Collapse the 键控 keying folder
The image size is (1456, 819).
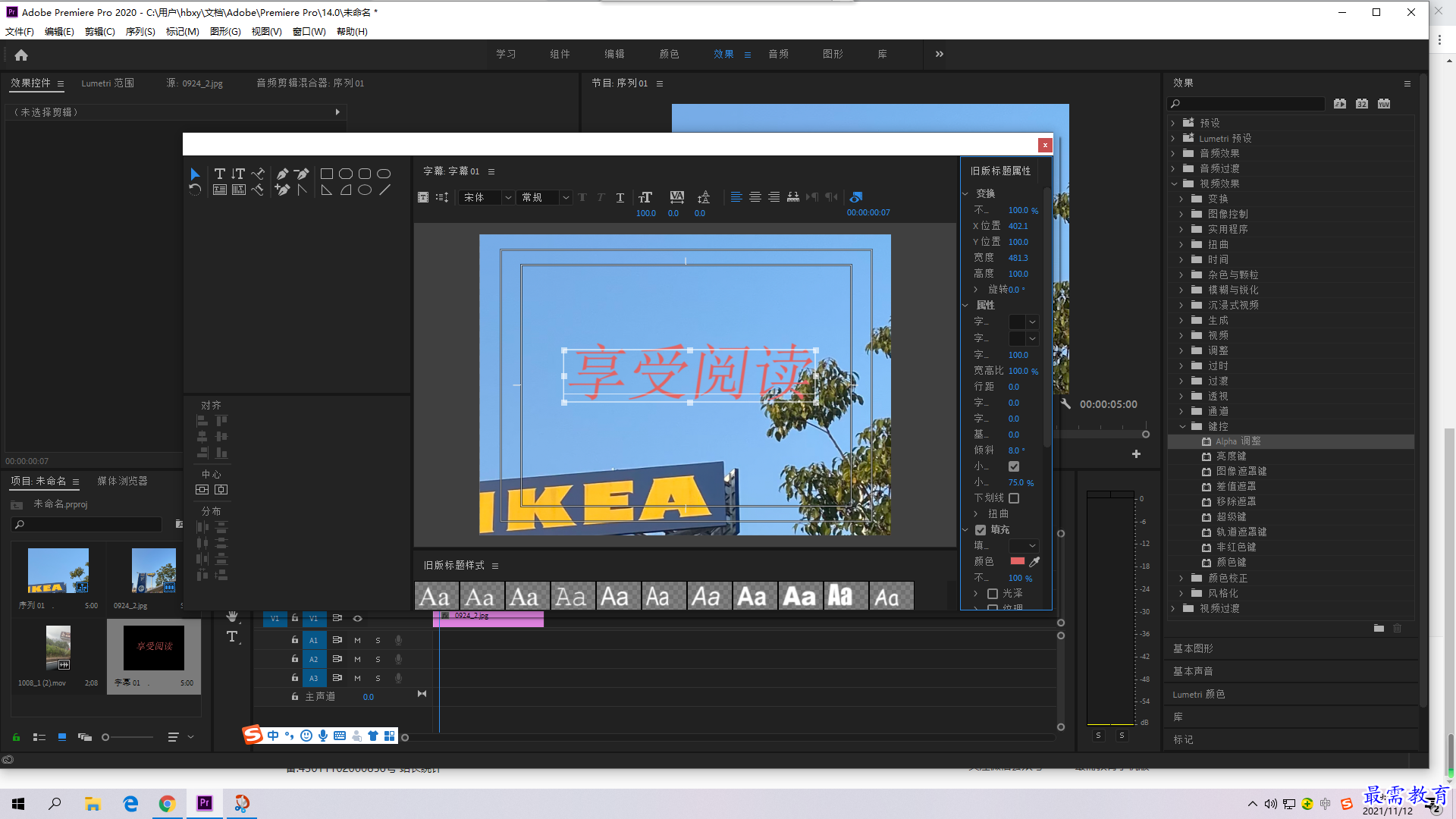tap(1181, 426)
